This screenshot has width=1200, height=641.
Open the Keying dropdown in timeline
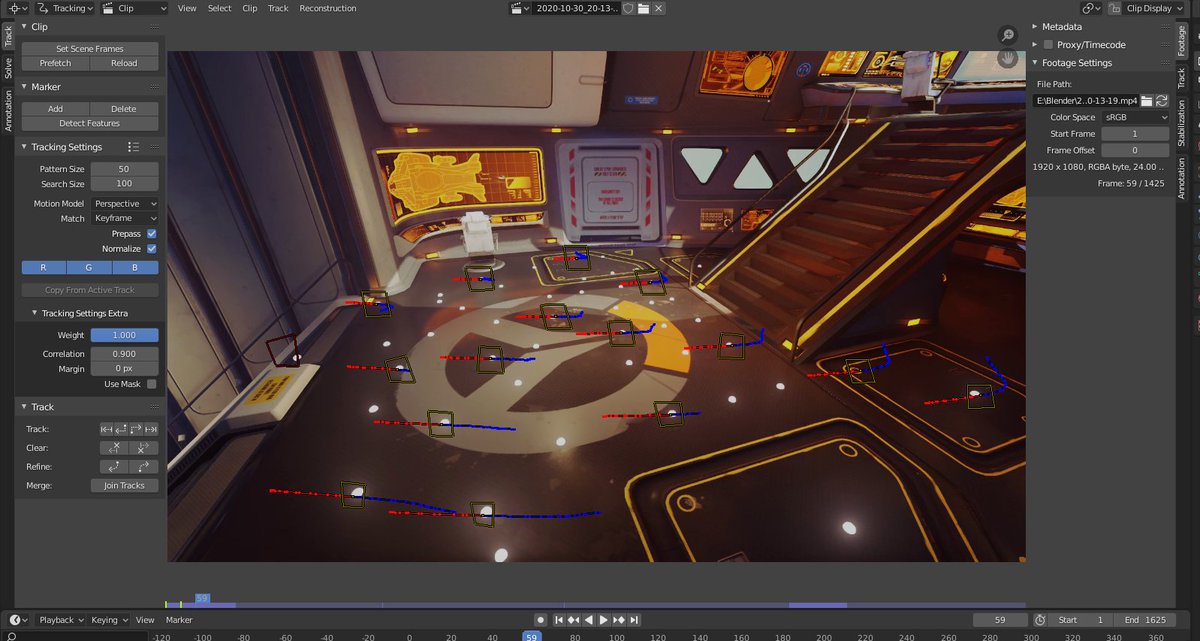click(109, 620)
